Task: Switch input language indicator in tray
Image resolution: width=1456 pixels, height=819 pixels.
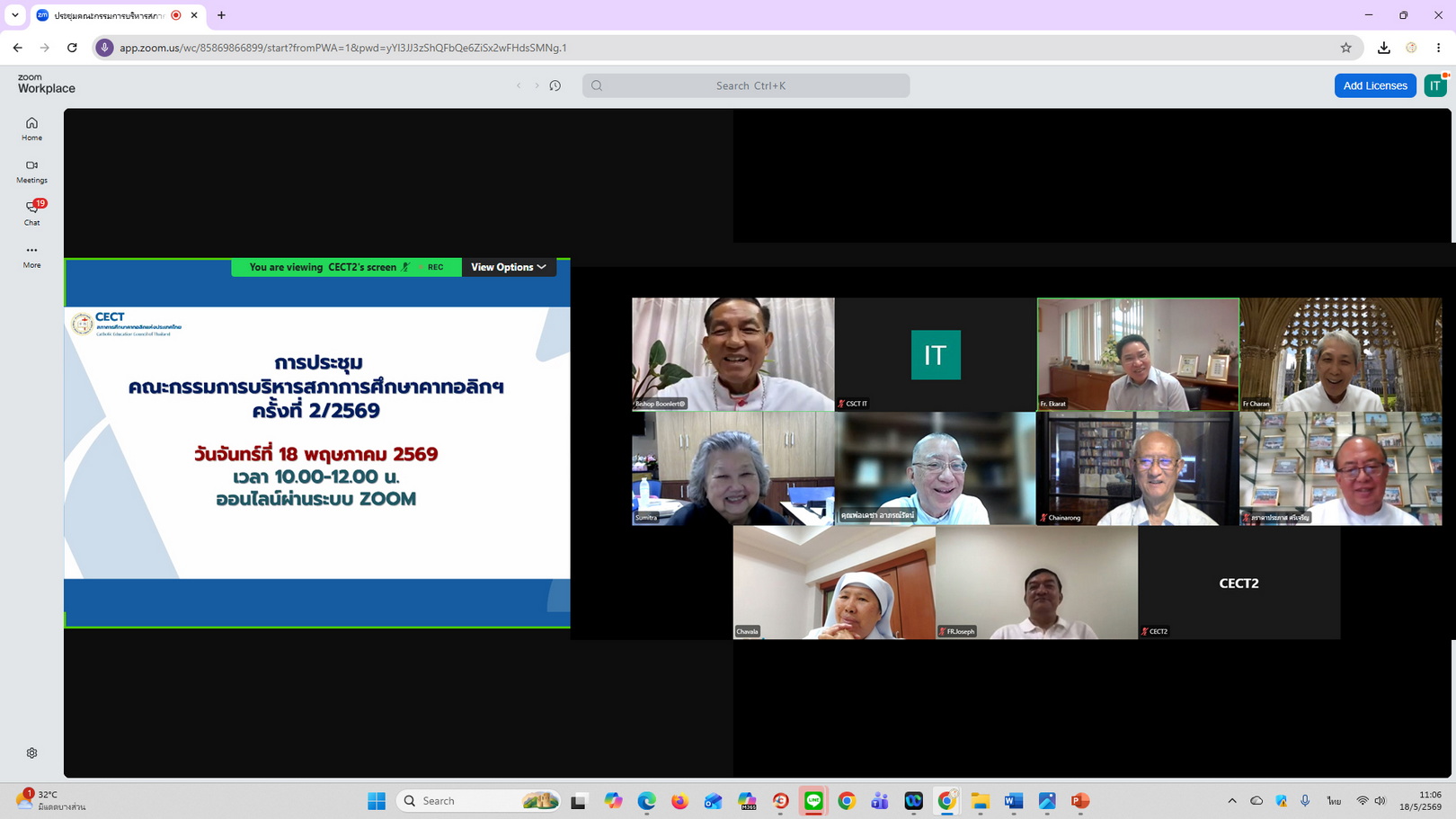Action: pyautogui.click(x=1334, y=800)
